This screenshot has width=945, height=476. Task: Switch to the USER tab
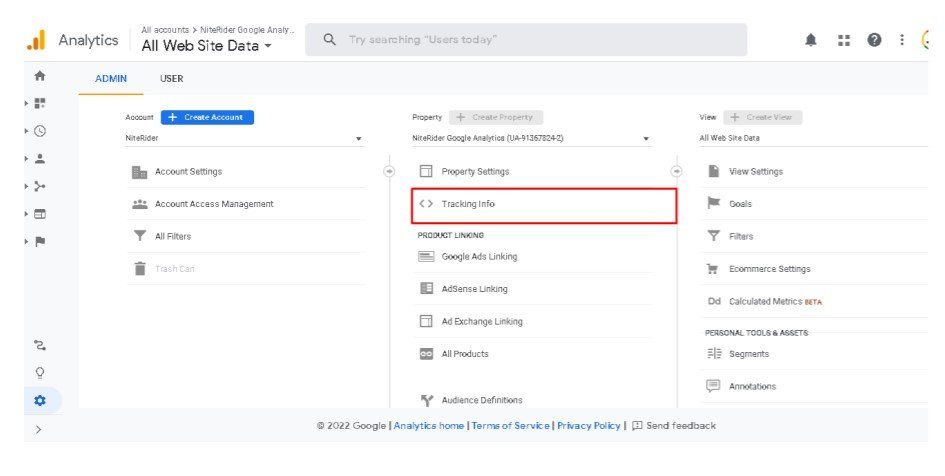[x=172, y=78]
